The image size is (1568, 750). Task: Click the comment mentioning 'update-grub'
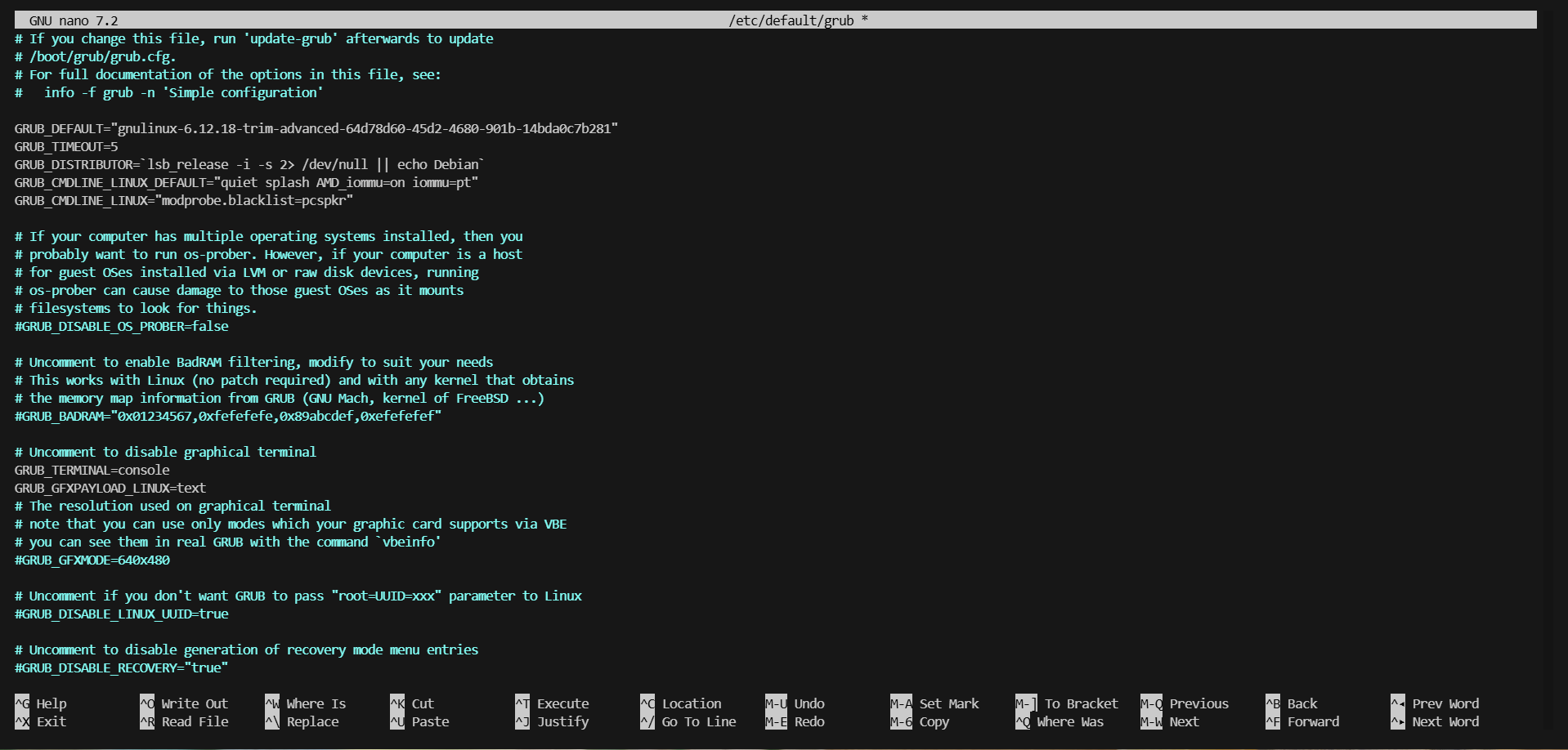point(254,38)
